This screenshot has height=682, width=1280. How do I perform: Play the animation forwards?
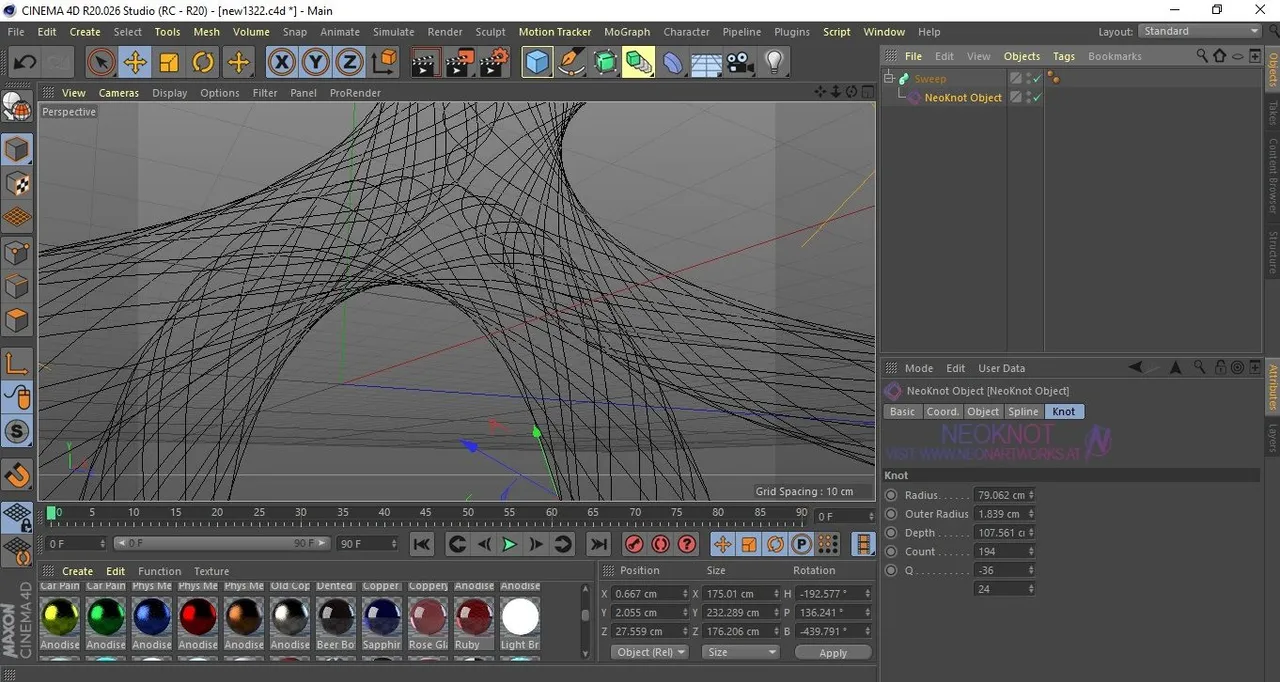510,544
